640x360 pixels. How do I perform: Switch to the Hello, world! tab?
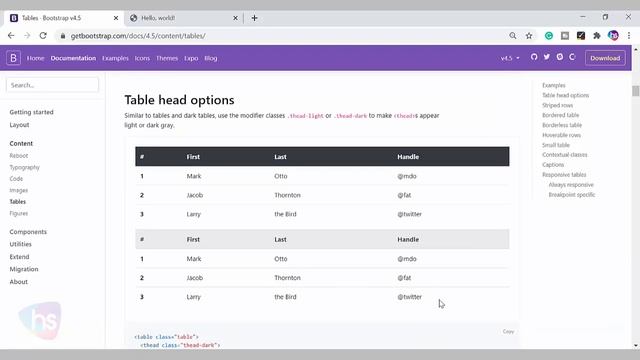point(184,18)
